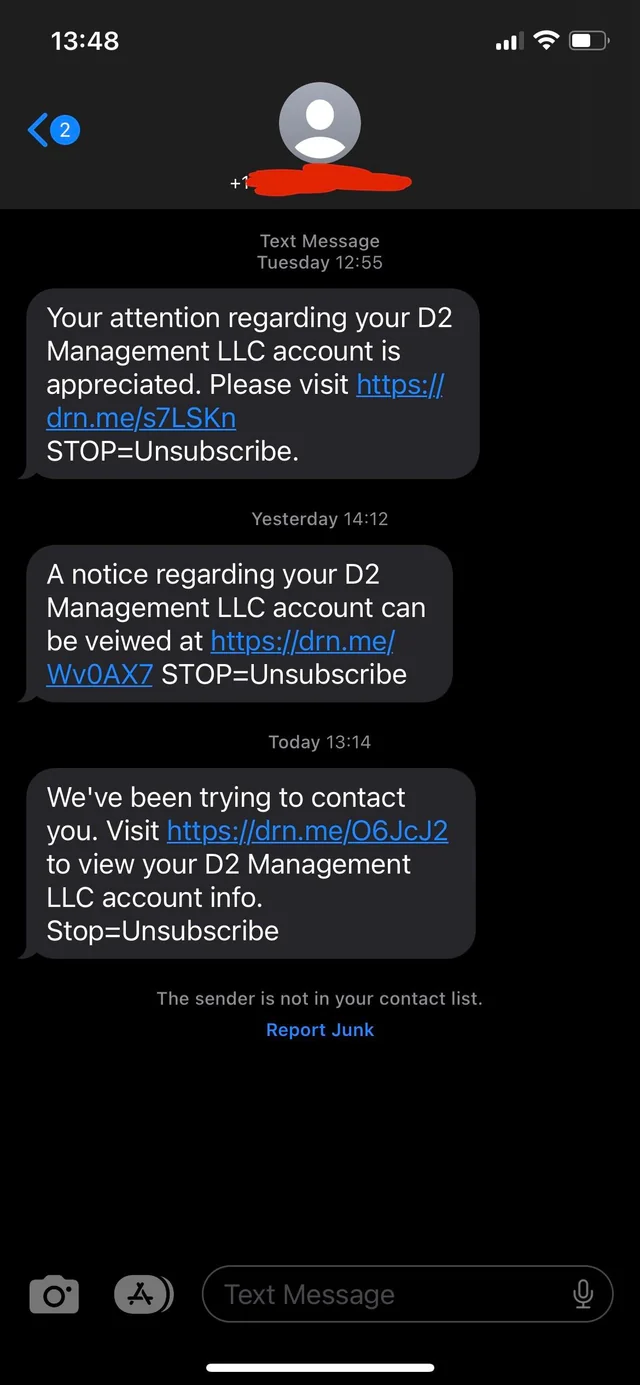Image resolution: width=640 pixels, height=1385 pixels.
Task: Select the Tuesday message bubble
Action: tap(250, 384)
